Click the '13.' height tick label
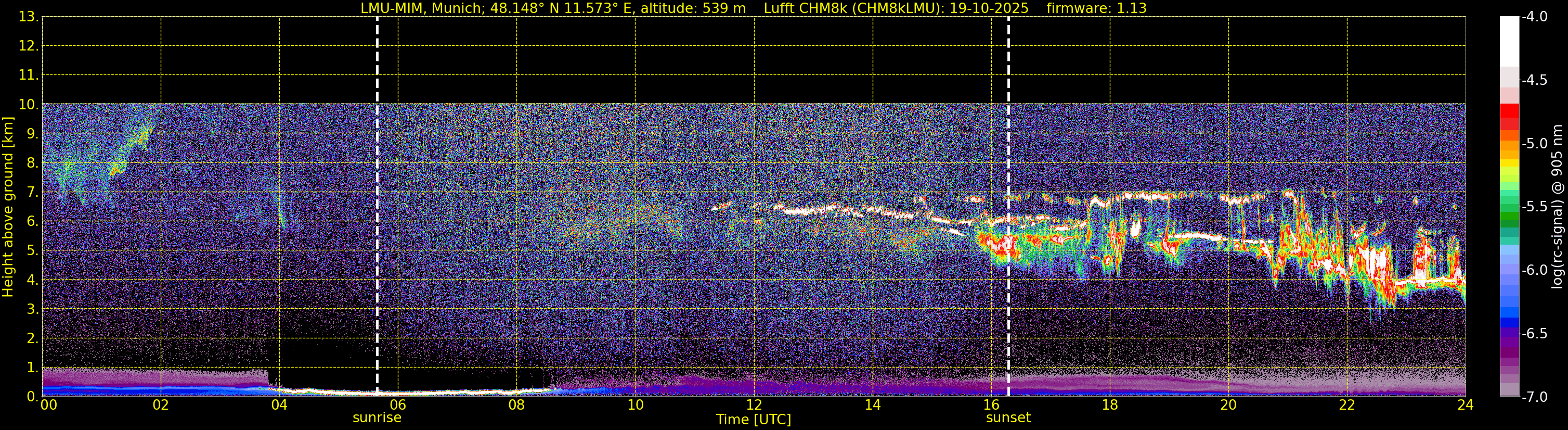This screenshot has width=1568, height=430. 28,17
